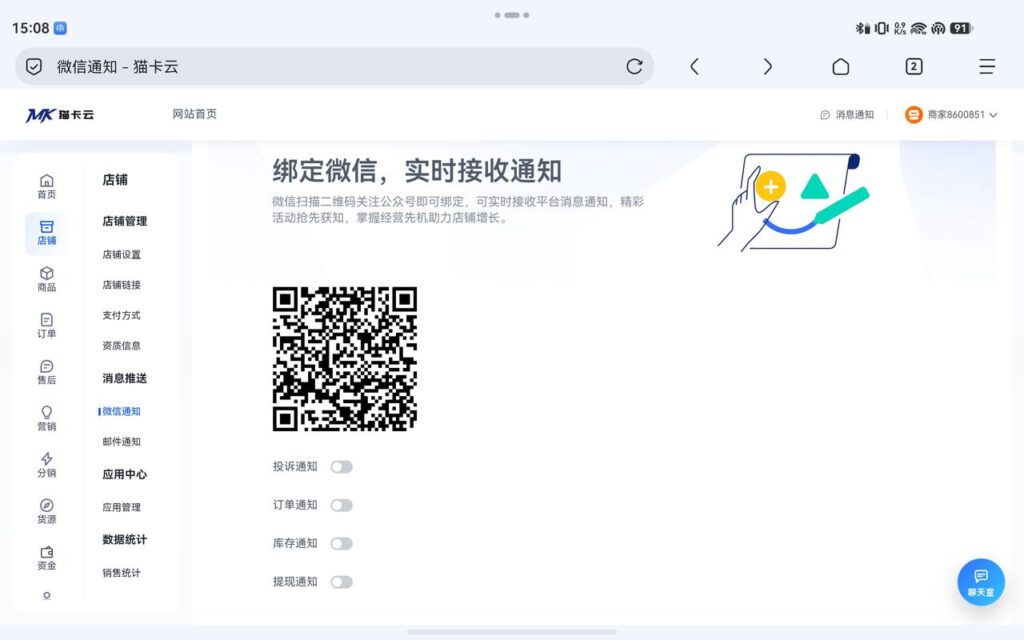The width and height of the screenshot is (1024, 640).
Task: Go back with browser back arrow
Action: coord(694,66)
